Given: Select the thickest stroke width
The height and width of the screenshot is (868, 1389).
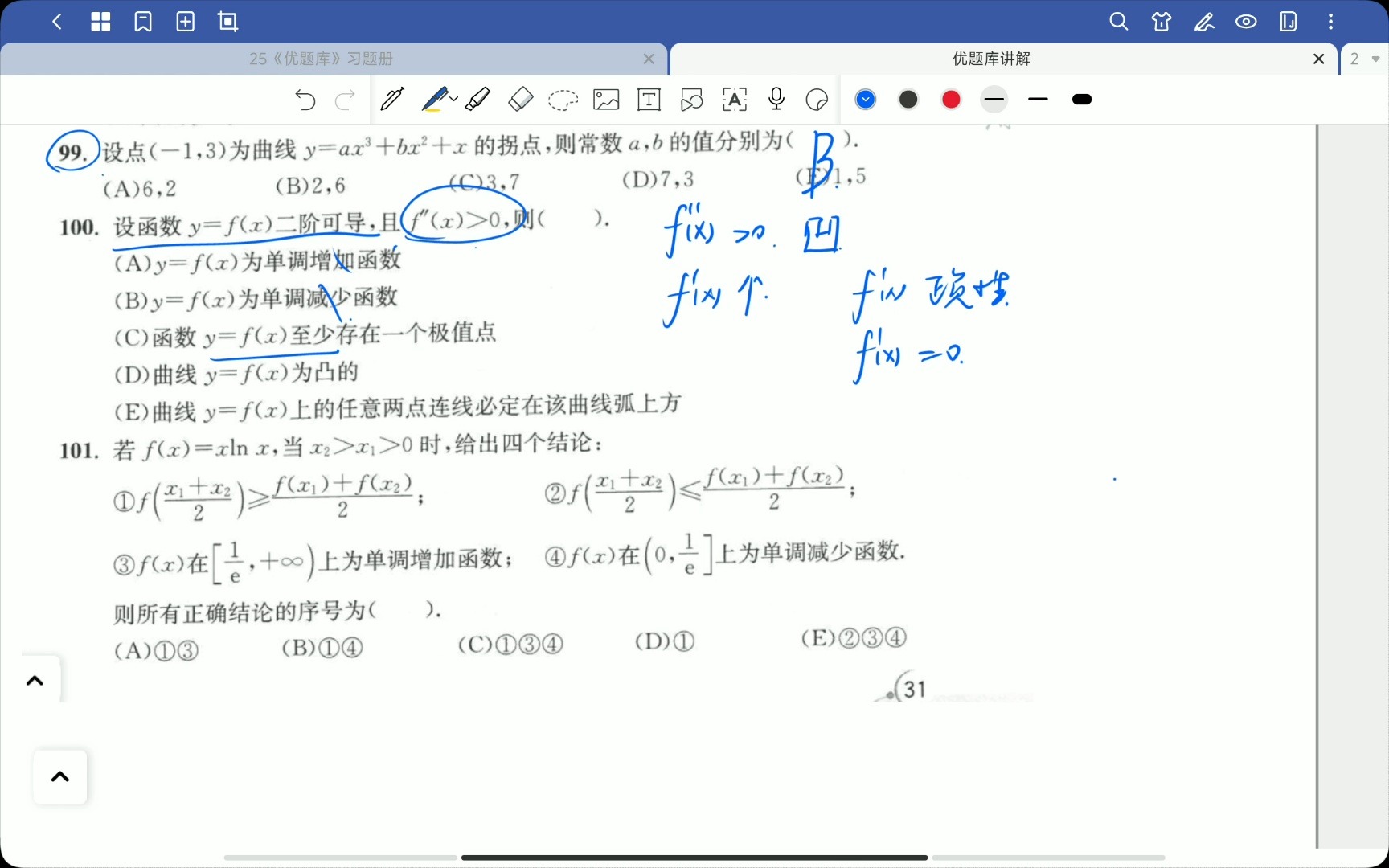Looking at the screenshot, I should coord(1082,100).
